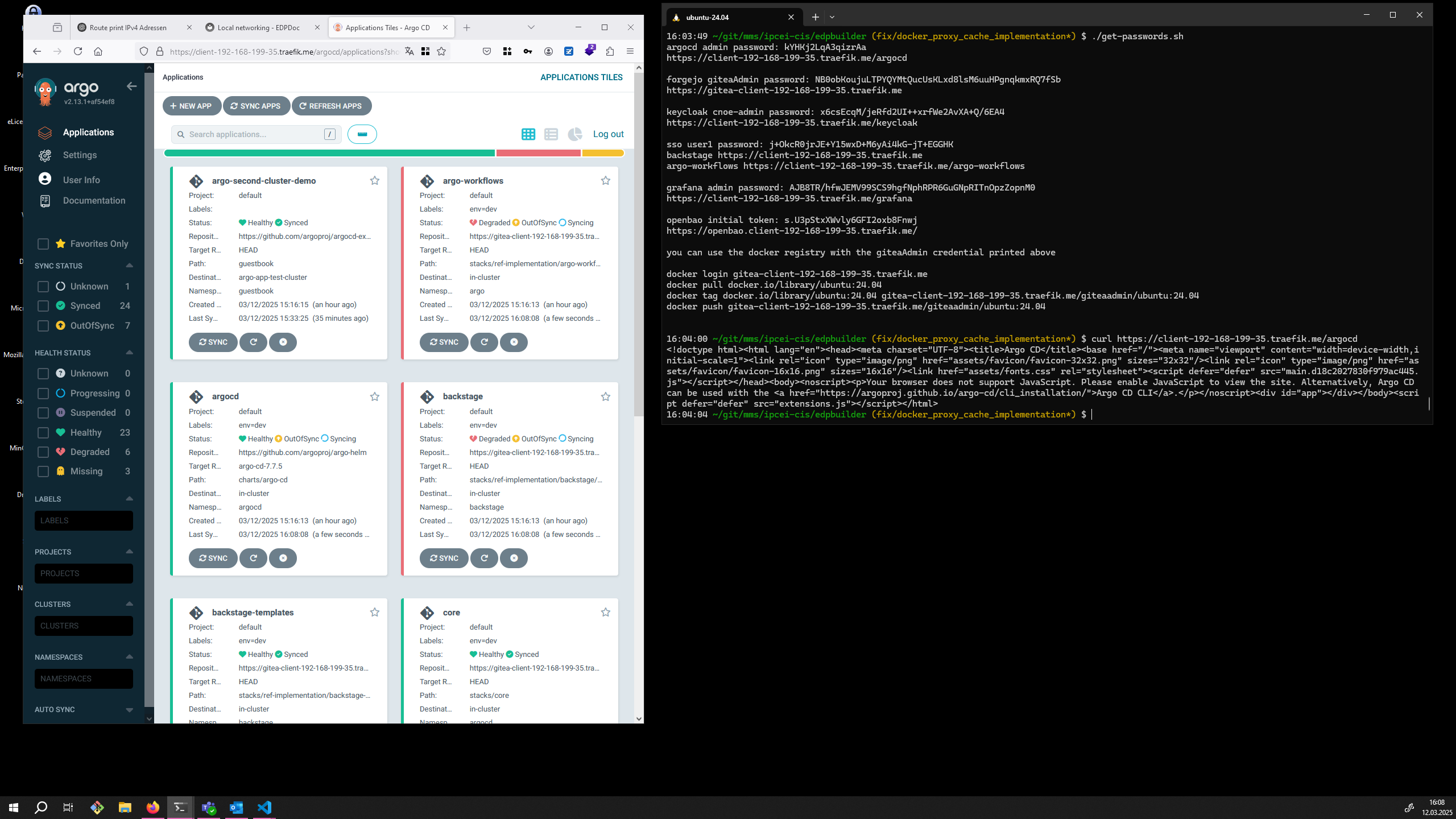
Task: Switch to summary pie chart view icon
Action: click(x=575, y=134)
